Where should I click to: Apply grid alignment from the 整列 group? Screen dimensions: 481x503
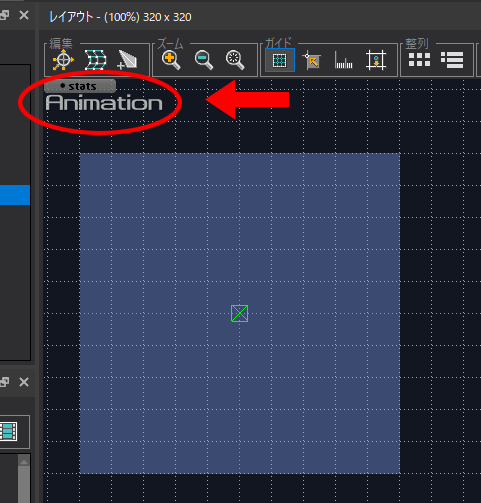[419, 60]
